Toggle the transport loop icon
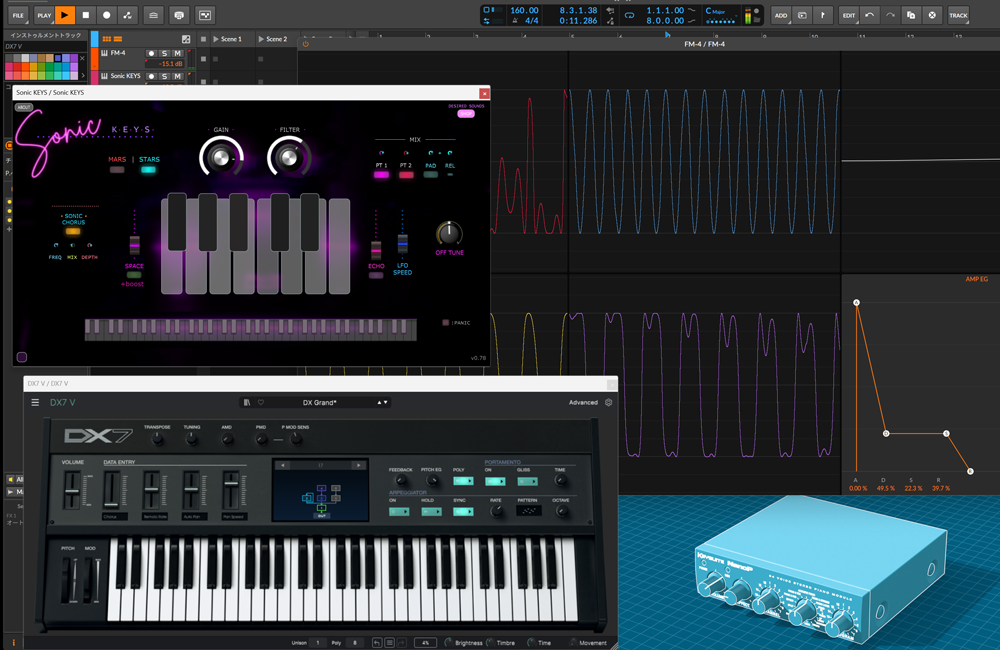 [x=629, y=15]
